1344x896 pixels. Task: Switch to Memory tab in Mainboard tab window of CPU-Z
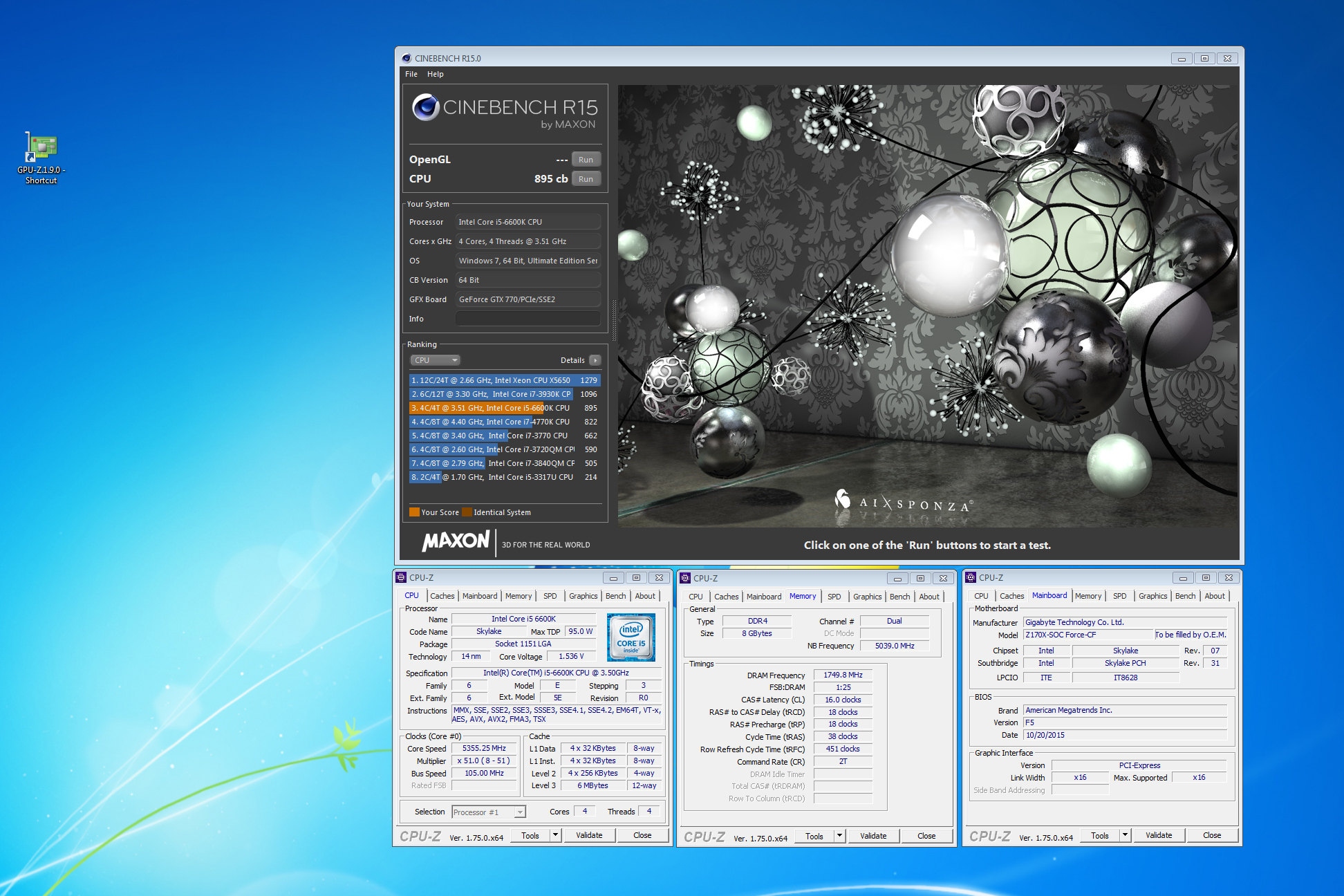(1088, 596)
